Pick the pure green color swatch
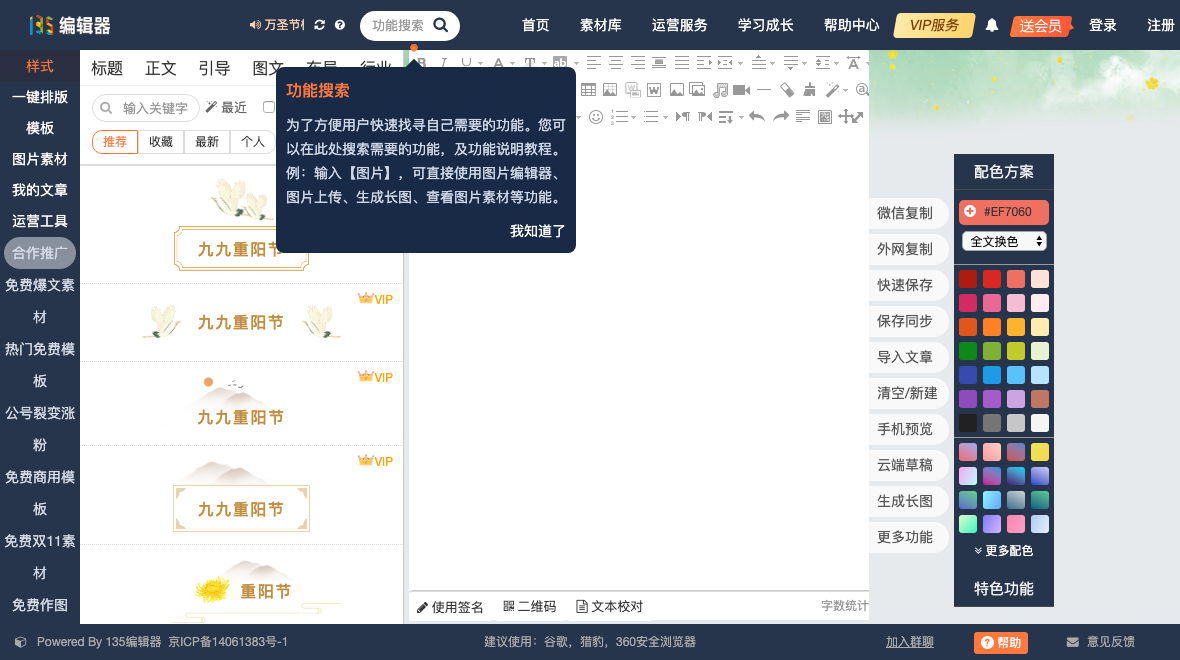The height and width of the screenshot is (660, 1180). tap(968, 351)
